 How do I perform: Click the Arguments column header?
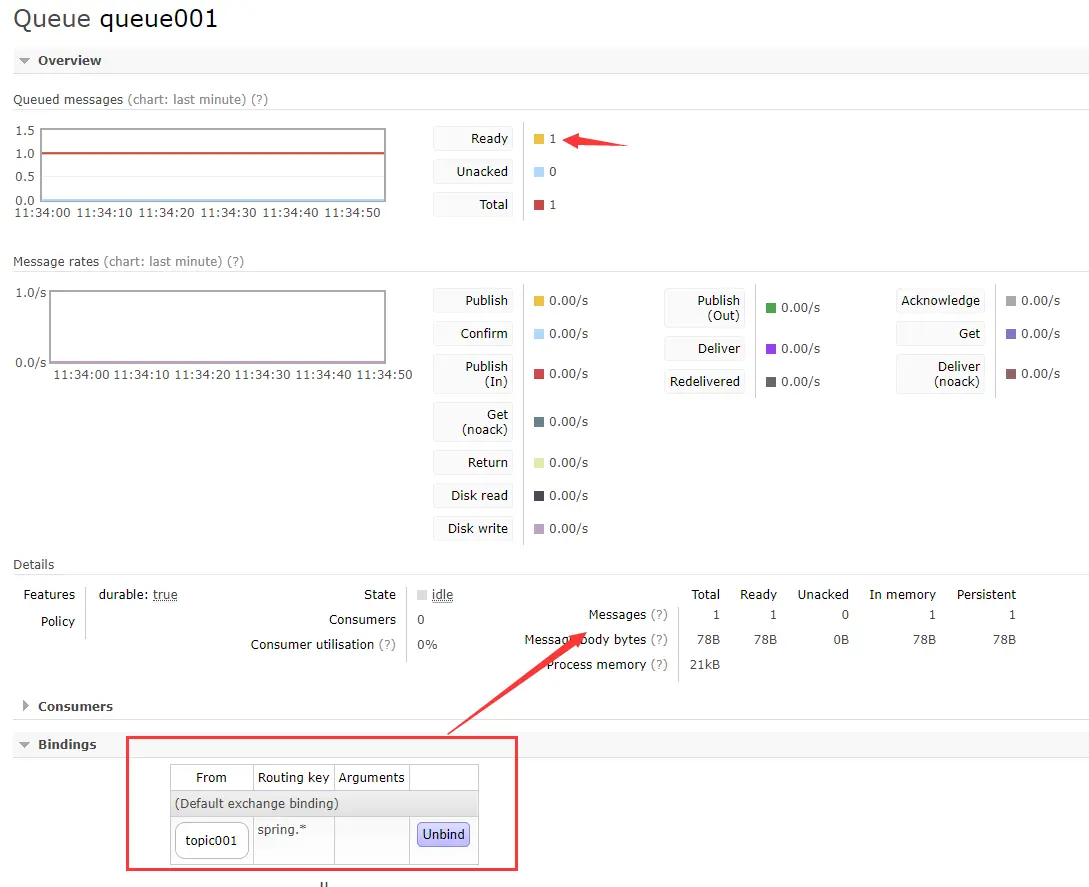pos(372,778)
